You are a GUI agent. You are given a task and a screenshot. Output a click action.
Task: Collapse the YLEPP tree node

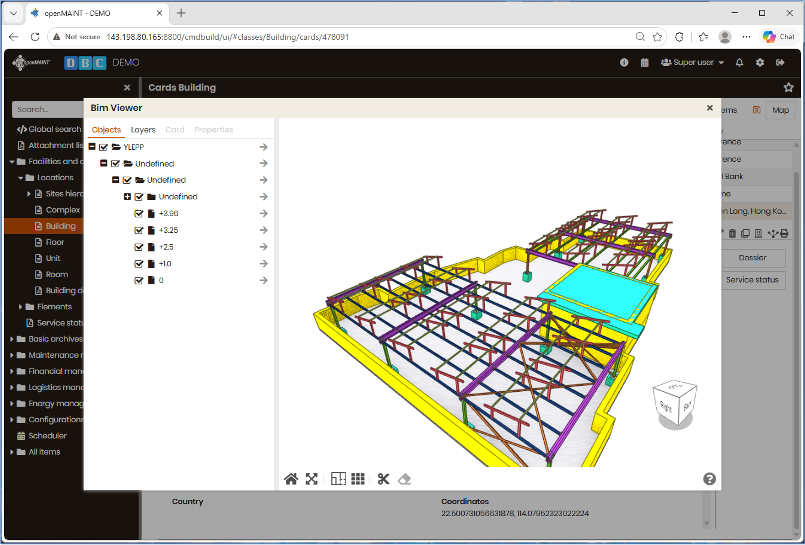(x=92, y=147)
